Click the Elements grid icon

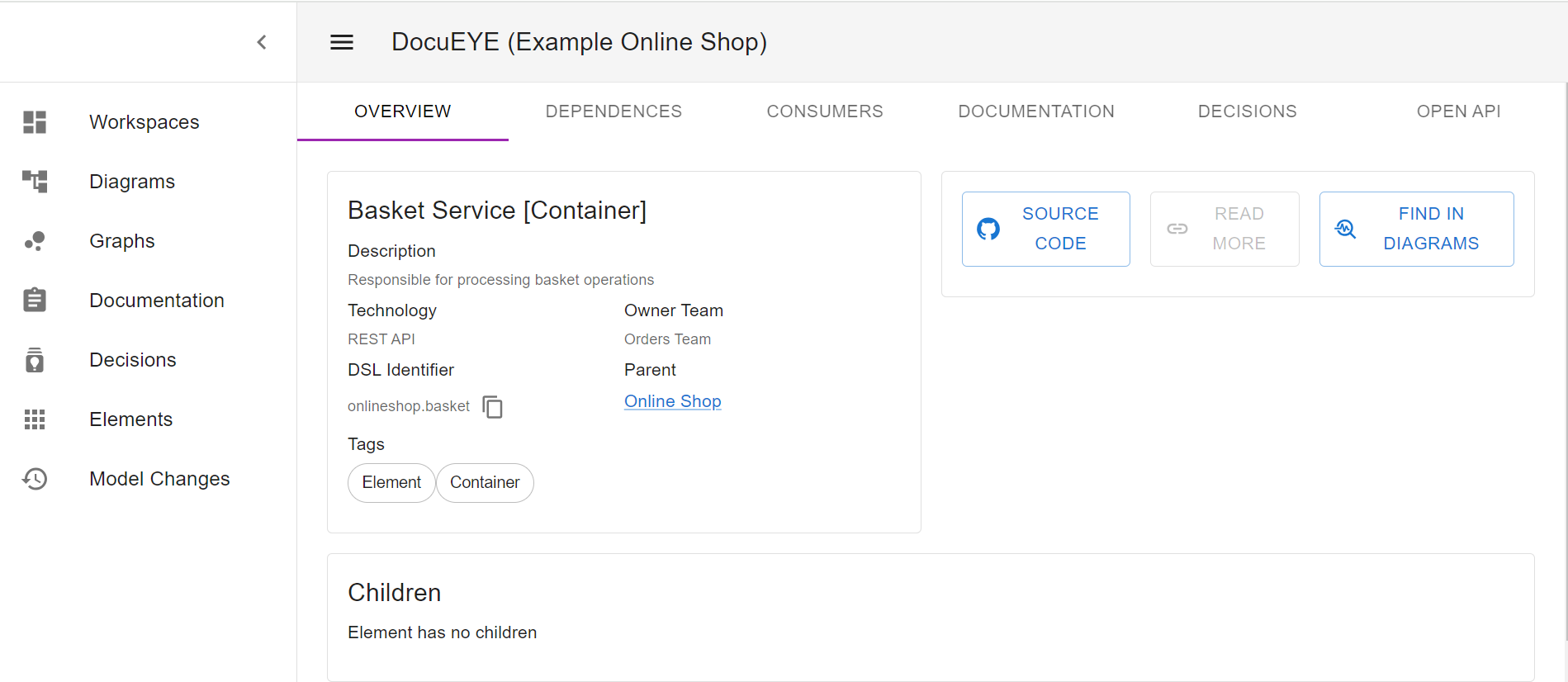click(35, 419)
